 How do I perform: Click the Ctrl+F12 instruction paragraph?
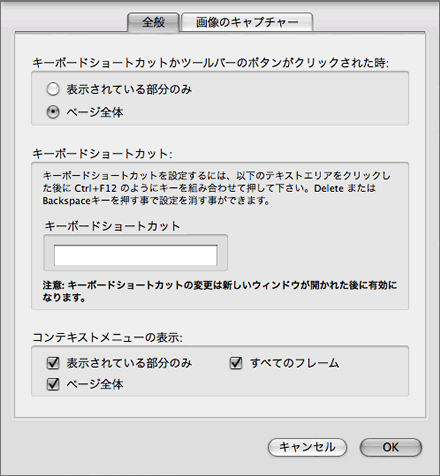coord(216,188)
